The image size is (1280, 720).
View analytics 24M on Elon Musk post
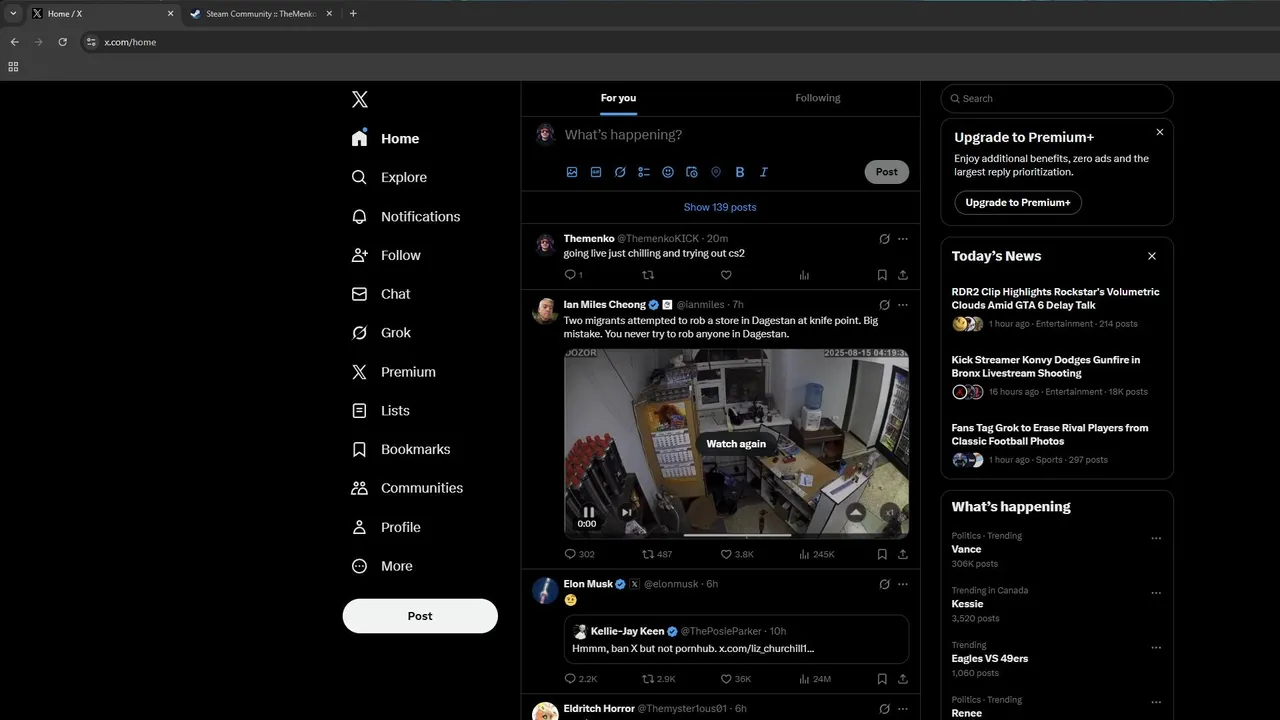[x=814, y=679]
